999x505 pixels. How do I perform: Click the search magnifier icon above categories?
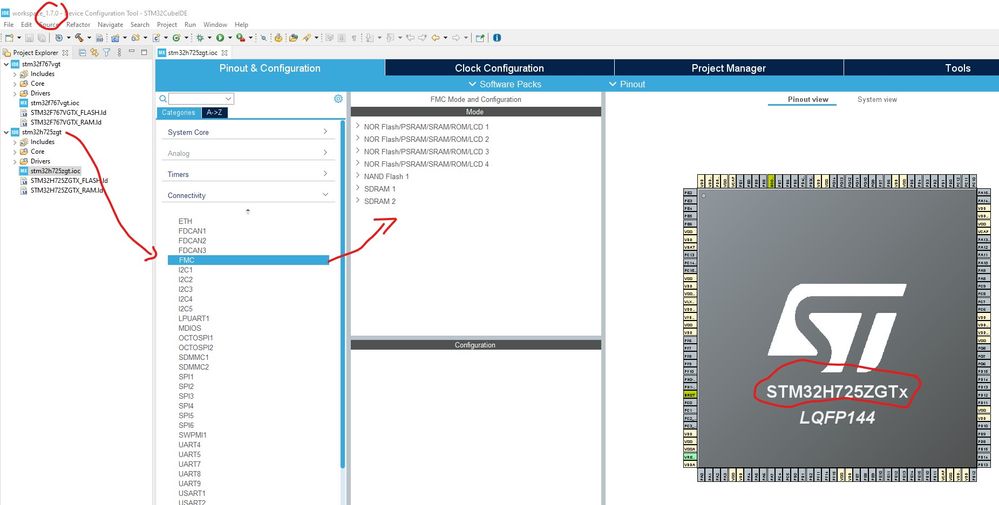(163, 99)
